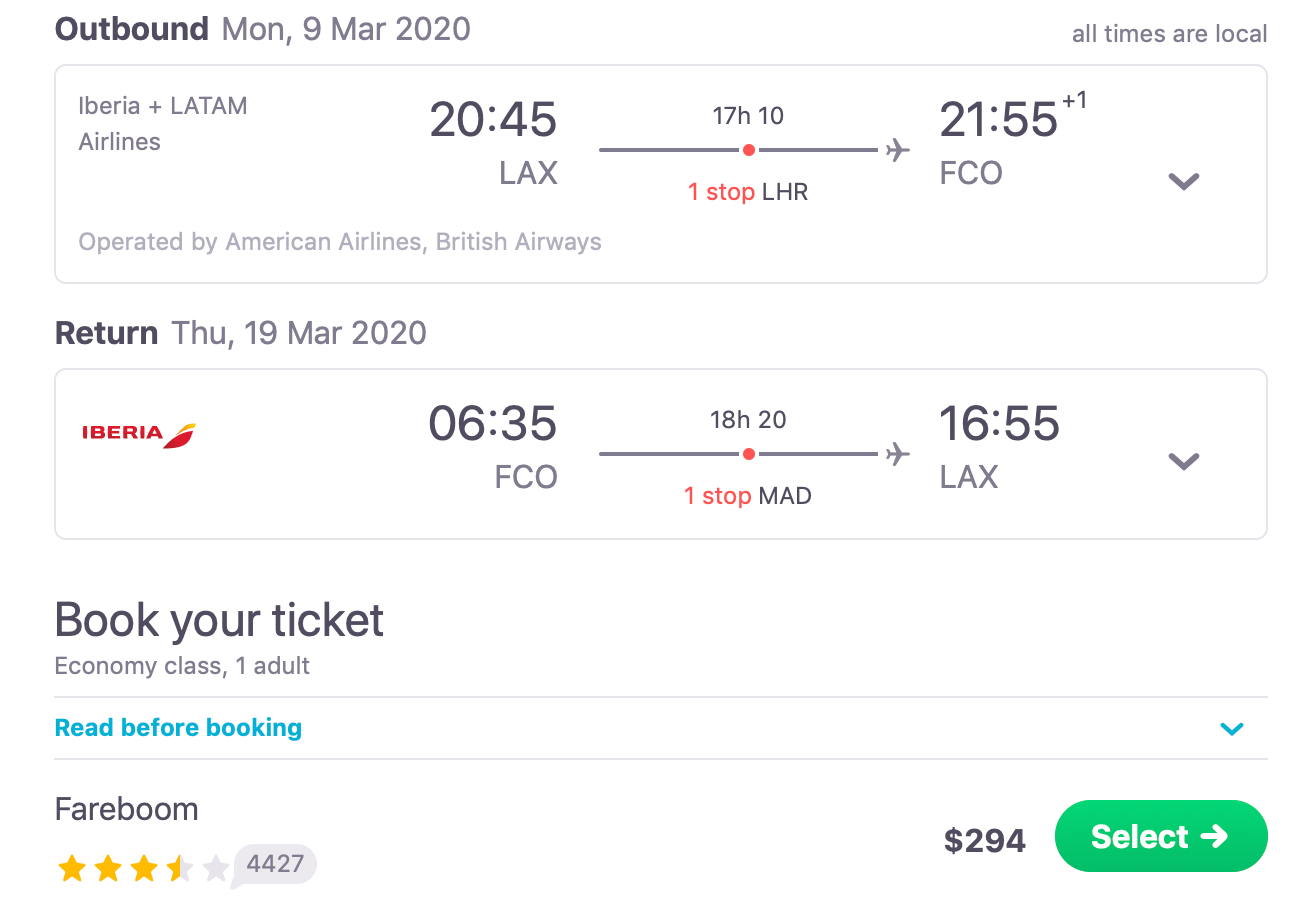Click the red stop dot for MAD
Screen dimensions: 1290x900
748,454
